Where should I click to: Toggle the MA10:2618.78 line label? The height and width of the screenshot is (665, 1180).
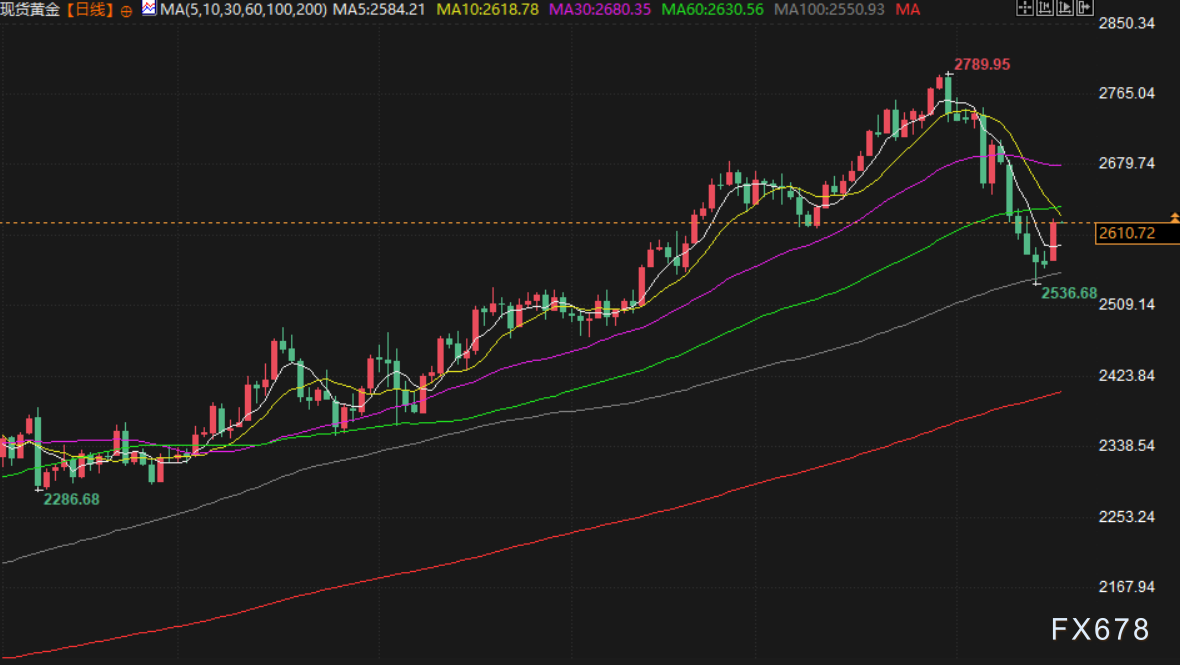pos(487,9)
